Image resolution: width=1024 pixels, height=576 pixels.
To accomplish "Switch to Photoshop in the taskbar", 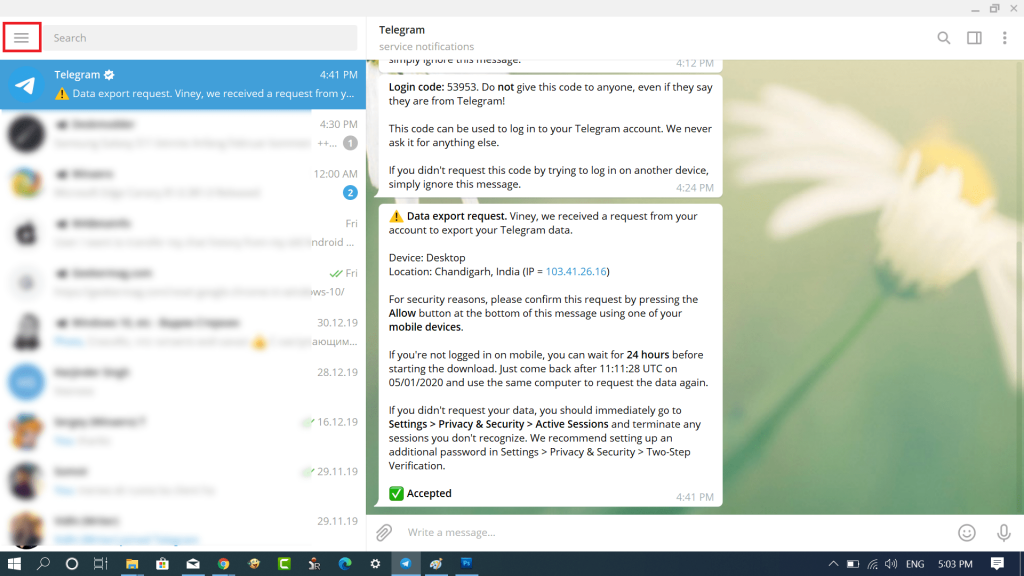I will pos(466,564).
